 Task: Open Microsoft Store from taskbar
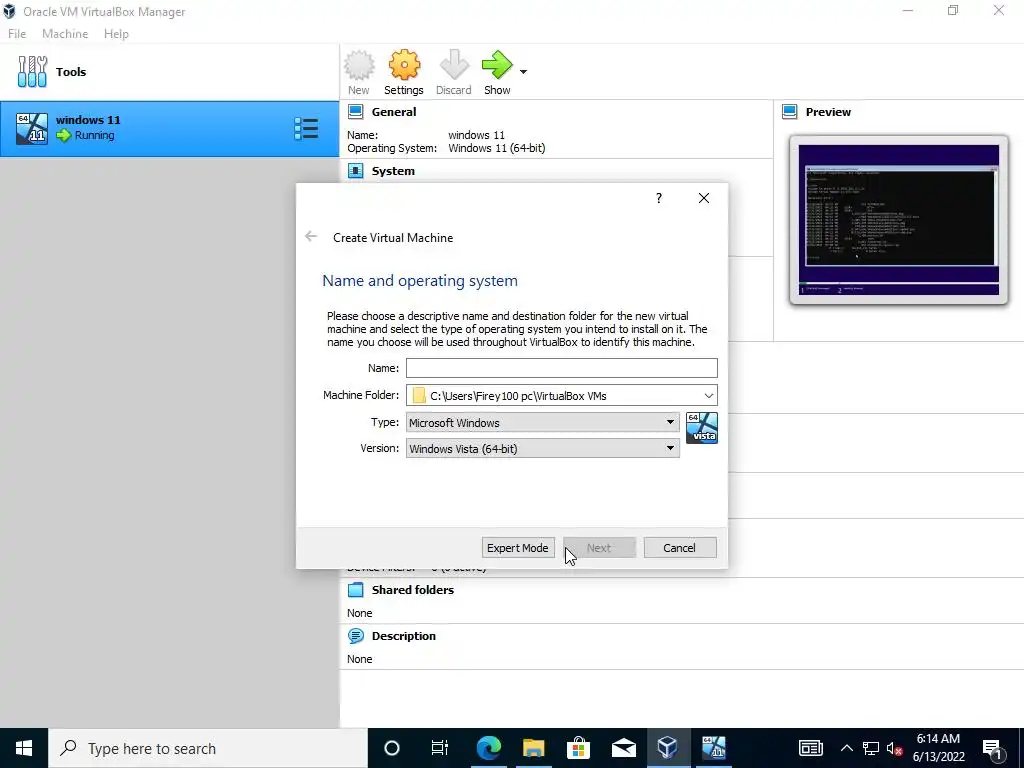579,748
